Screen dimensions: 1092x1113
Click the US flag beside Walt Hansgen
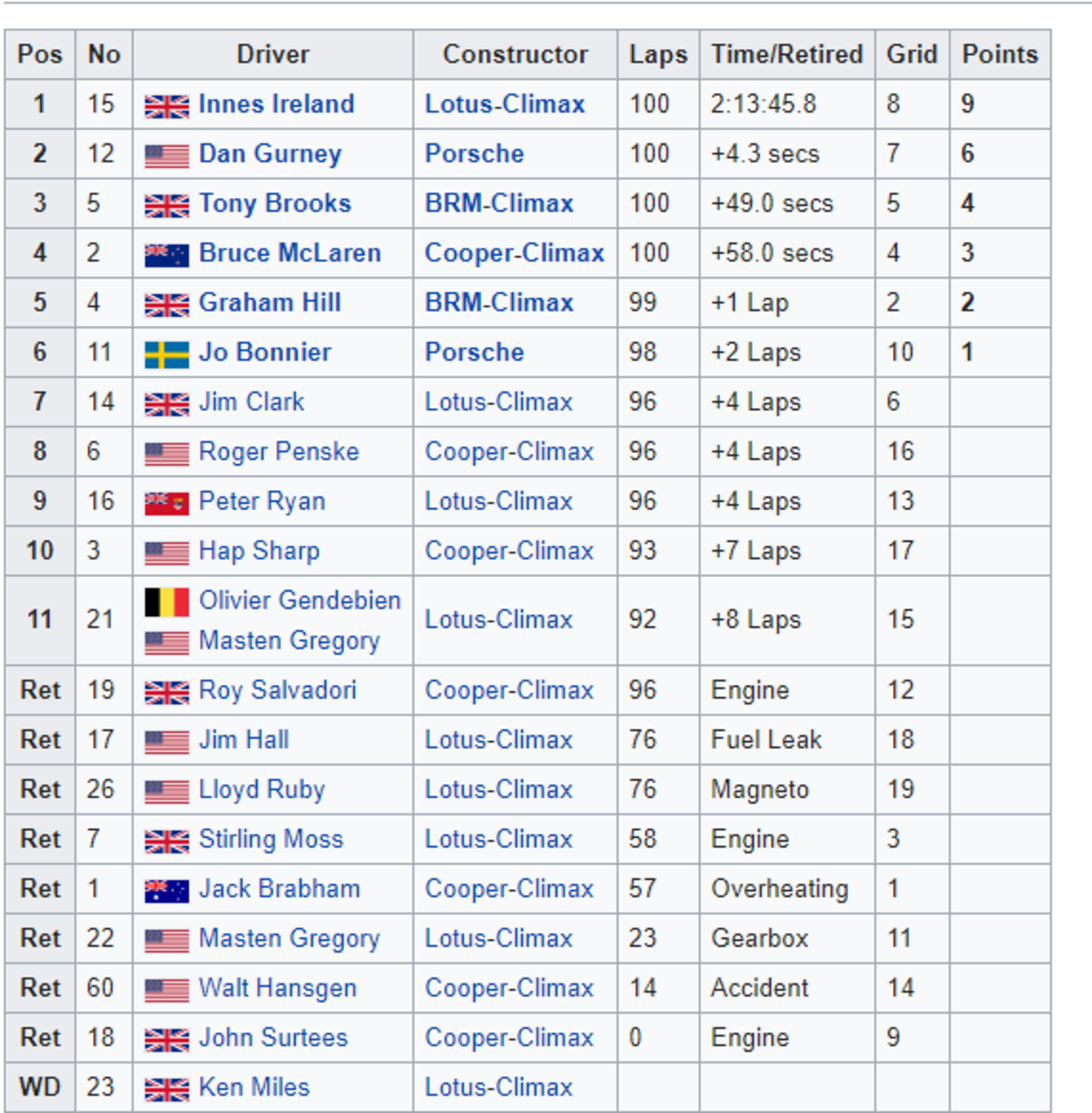click(167, 990)
